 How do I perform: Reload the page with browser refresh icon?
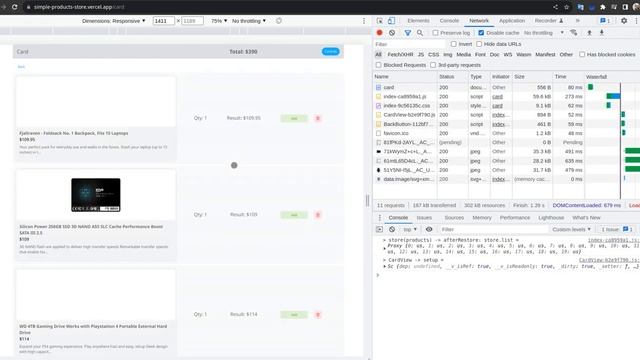click(x=15, y=7)
